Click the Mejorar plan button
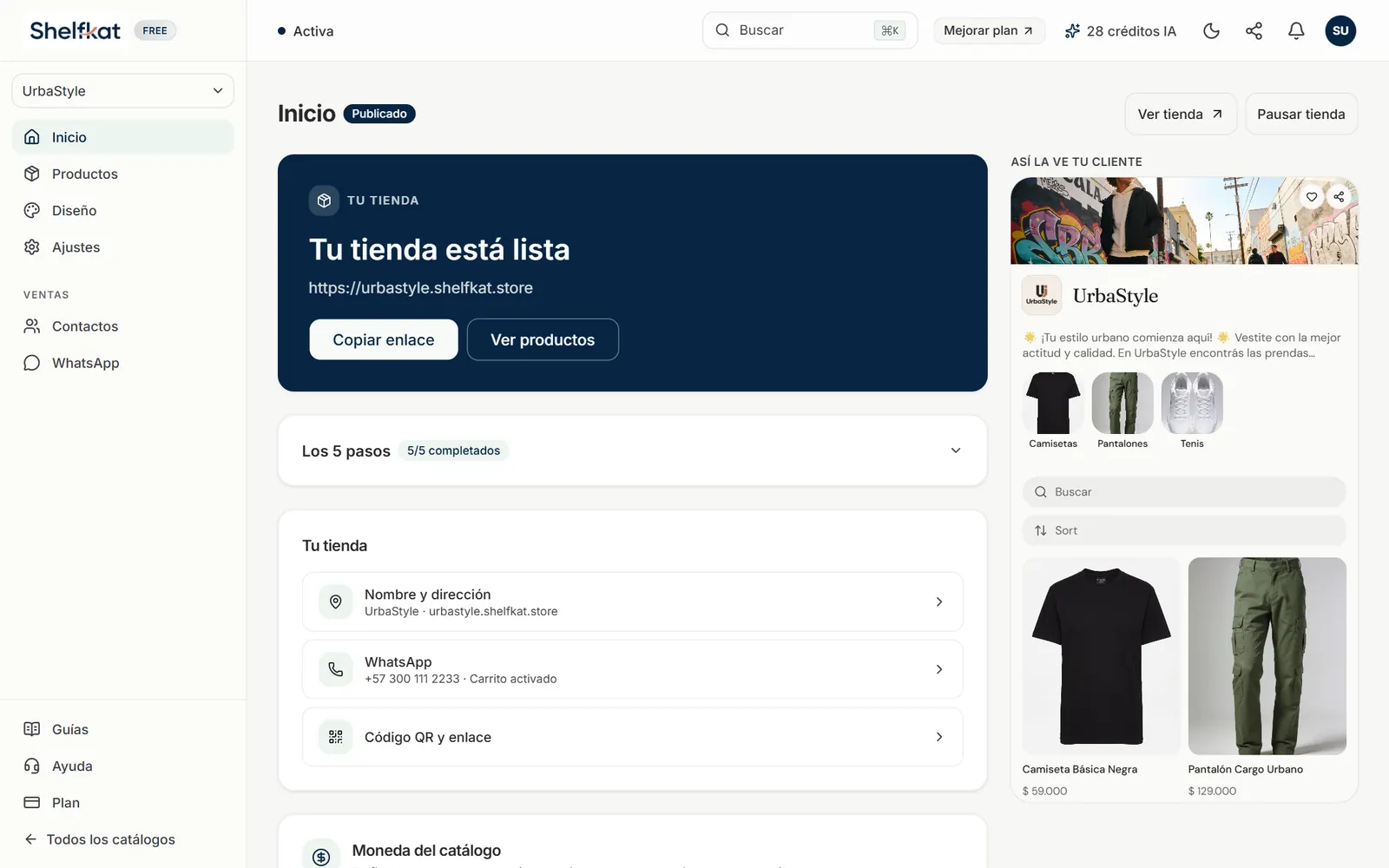 989,30
